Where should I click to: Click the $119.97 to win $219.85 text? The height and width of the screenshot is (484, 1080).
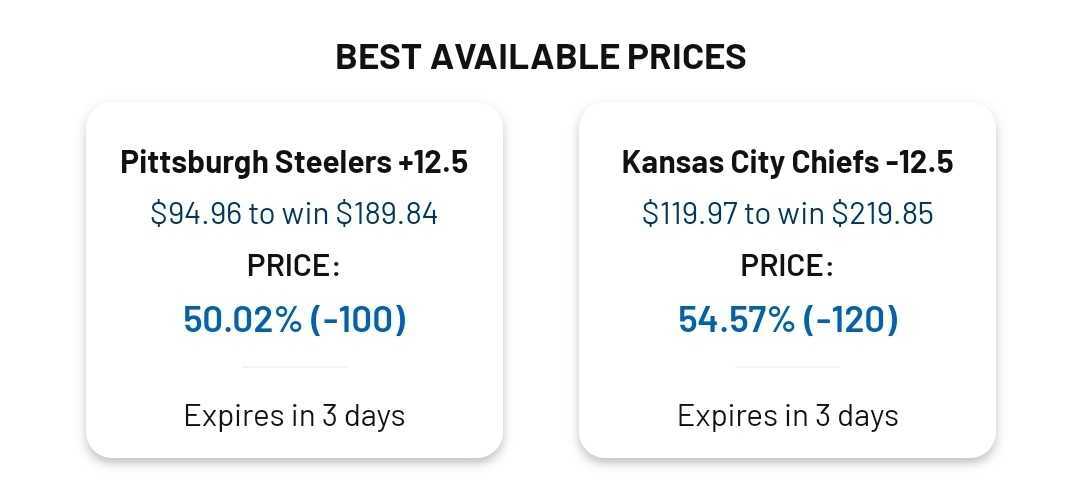(787, 214)
